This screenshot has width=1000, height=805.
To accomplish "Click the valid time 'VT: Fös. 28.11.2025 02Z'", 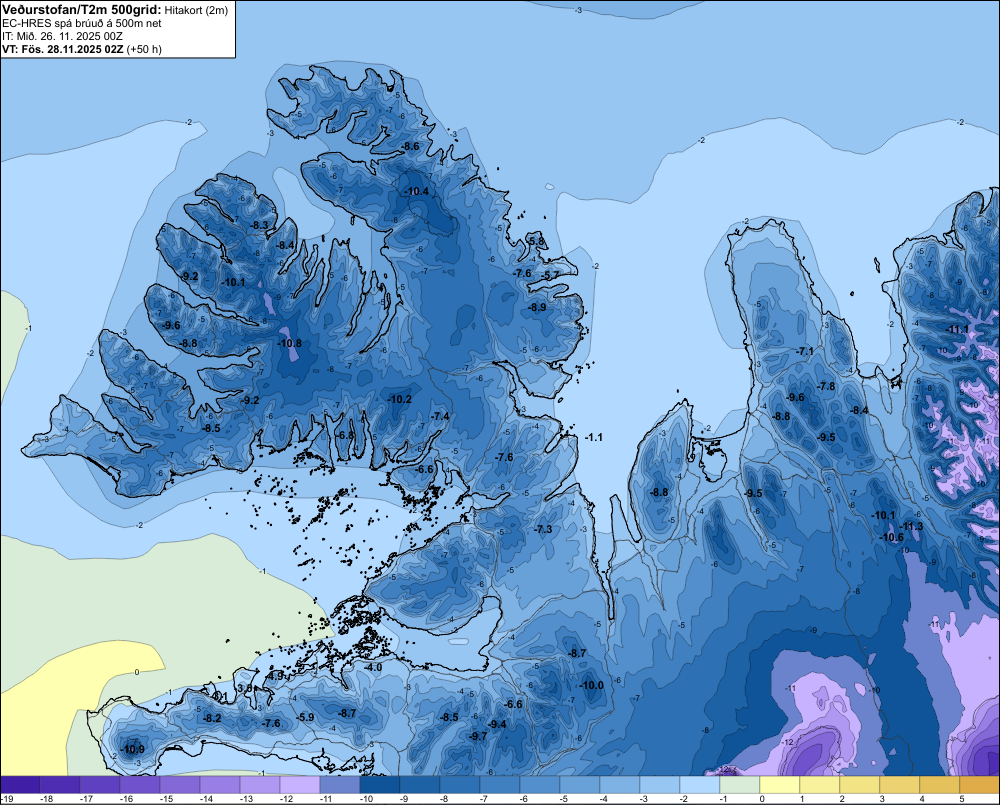I will click(x=62, y=49).
